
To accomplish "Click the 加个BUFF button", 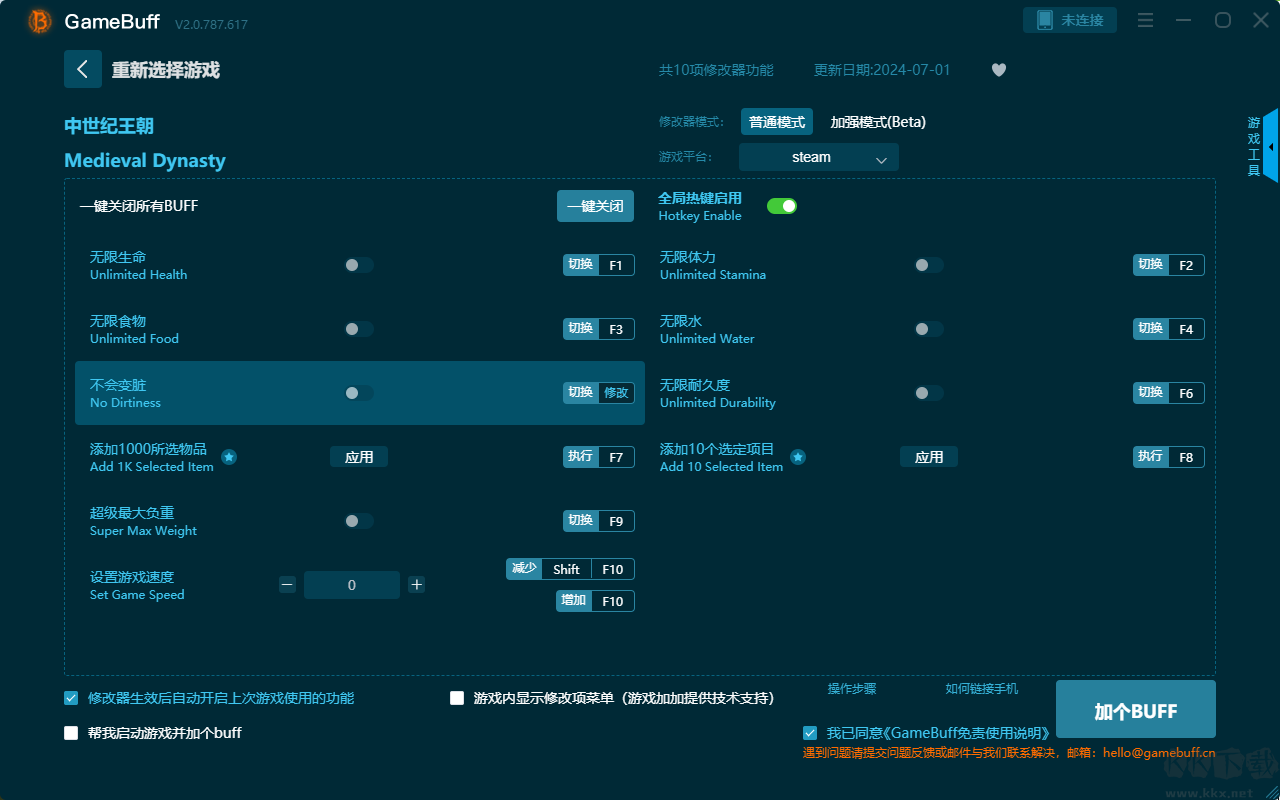I will click(x=1136, y=711).
